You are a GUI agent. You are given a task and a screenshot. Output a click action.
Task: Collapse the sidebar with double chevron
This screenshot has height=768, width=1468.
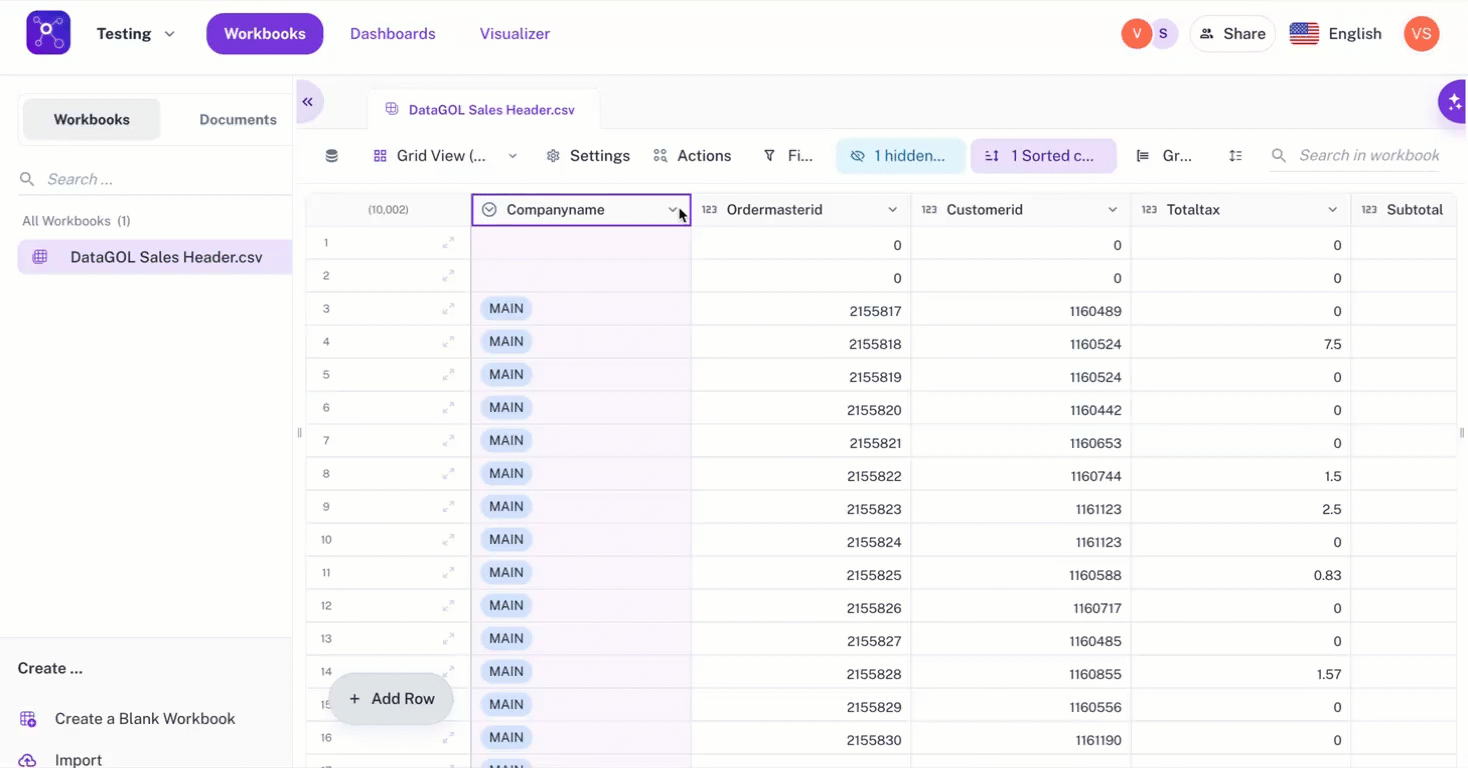click(x=308, y=102)
